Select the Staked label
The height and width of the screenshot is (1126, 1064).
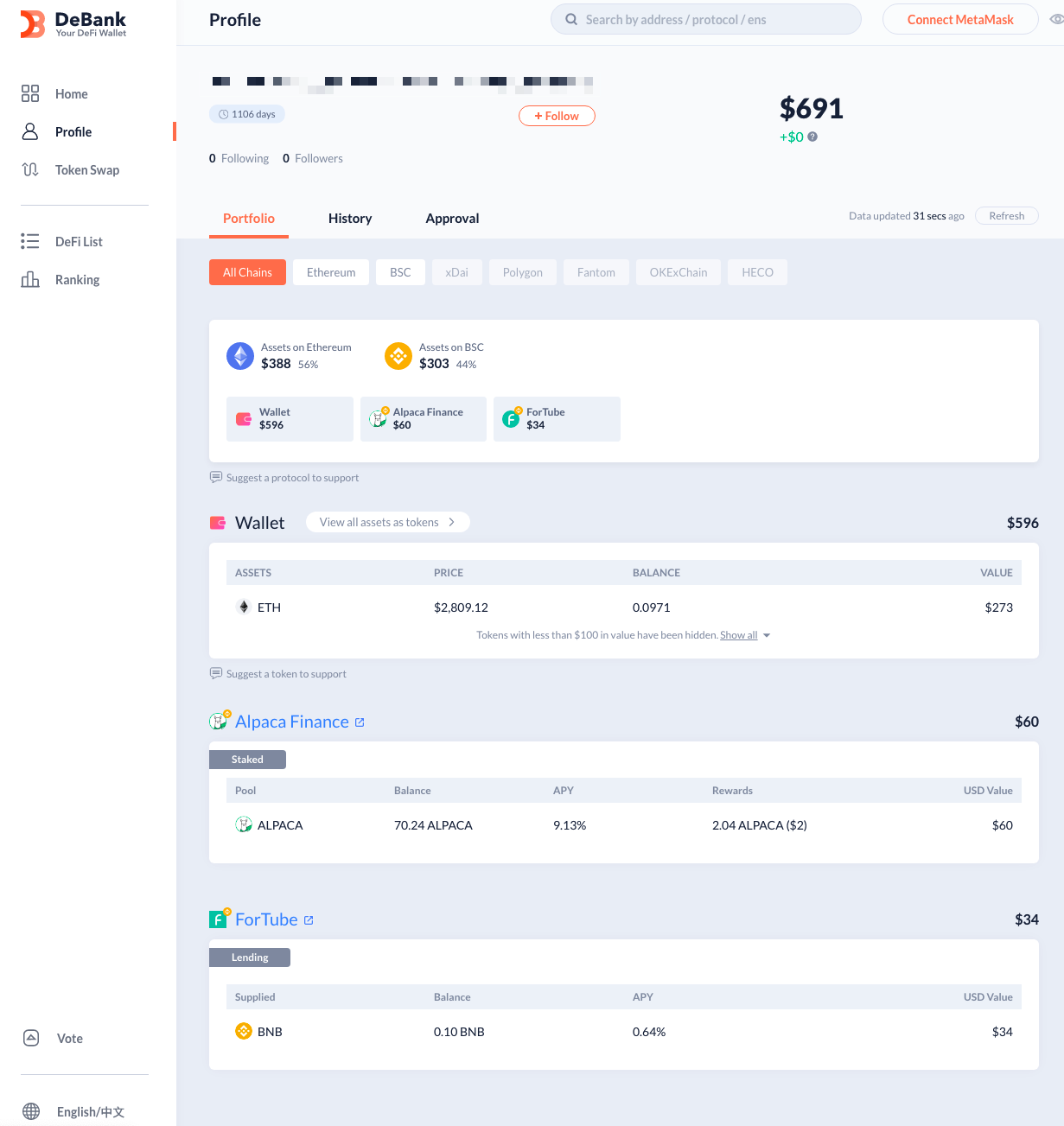pyautogui.click(x=247, y=760)
